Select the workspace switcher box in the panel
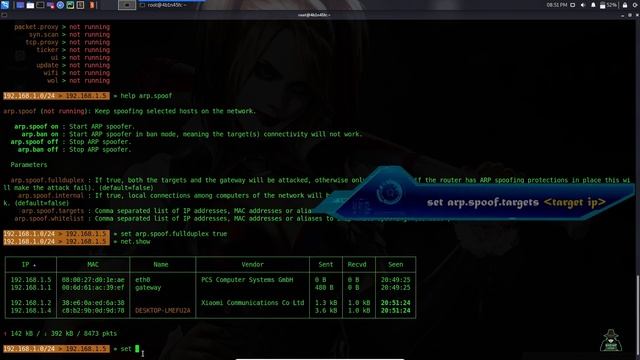Image resolution: width=640 pixels, height=360 pixels. click(x=127, y=5)
